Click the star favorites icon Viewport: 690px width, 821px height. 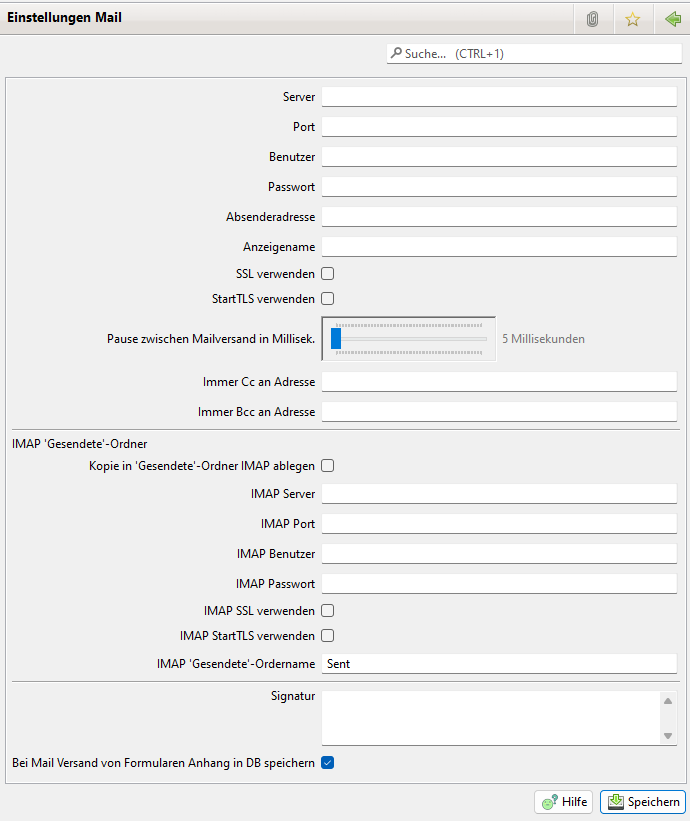[x=632, y=19]
